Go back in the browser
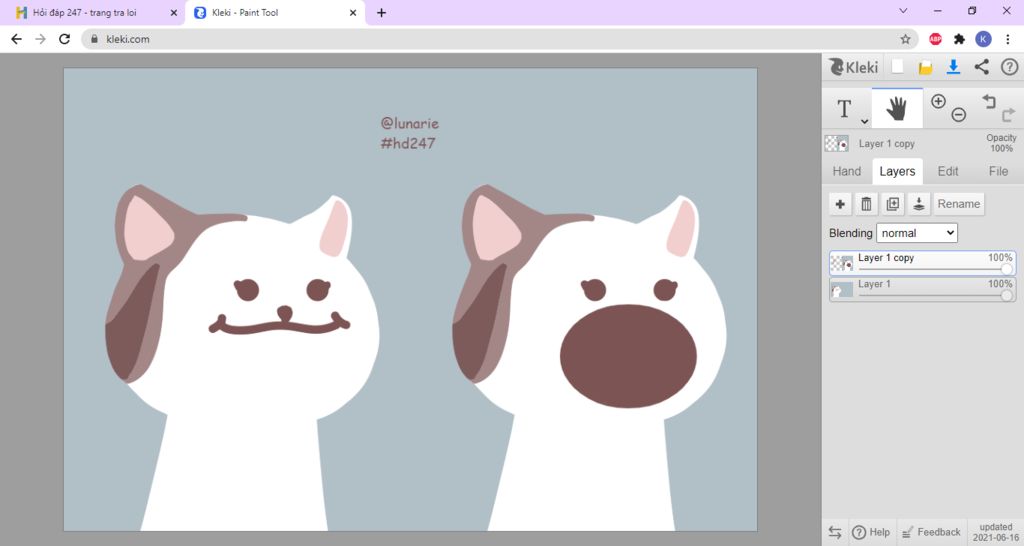1024x546 pixels. click(x=16, y=39)
